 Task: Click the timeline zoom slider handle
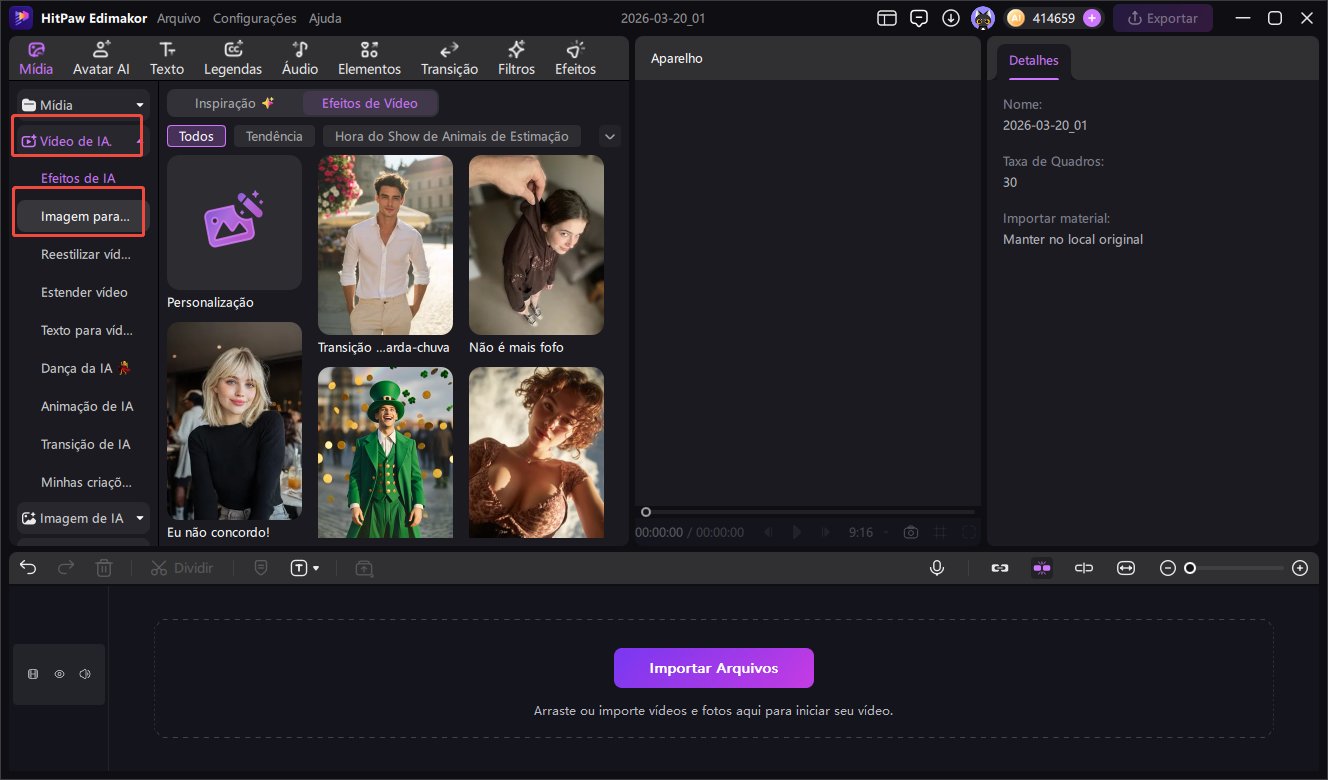(1190, 568)
